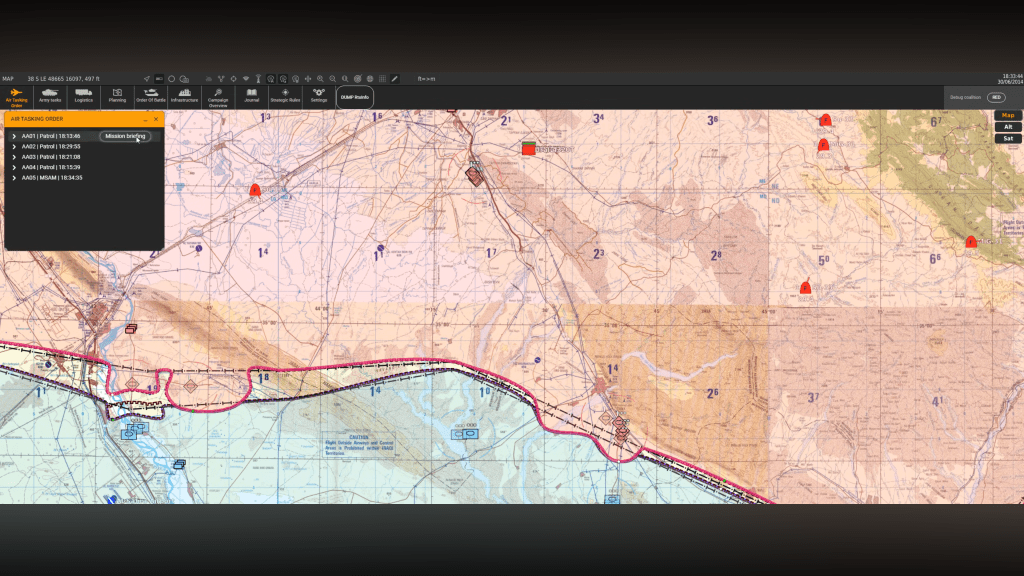The image size is (1024, 576).
Task: Open the Logistics panel
Action: click(x=83, y=96)
